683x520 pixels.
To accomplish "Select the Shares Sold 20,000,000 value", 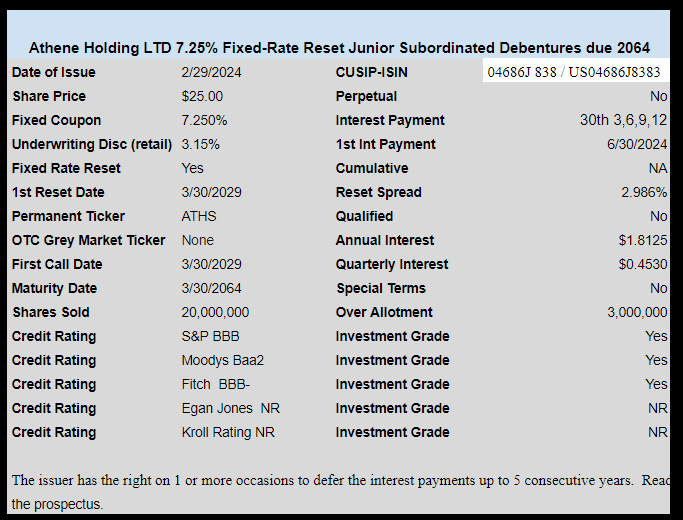I will tap(215, 312).
